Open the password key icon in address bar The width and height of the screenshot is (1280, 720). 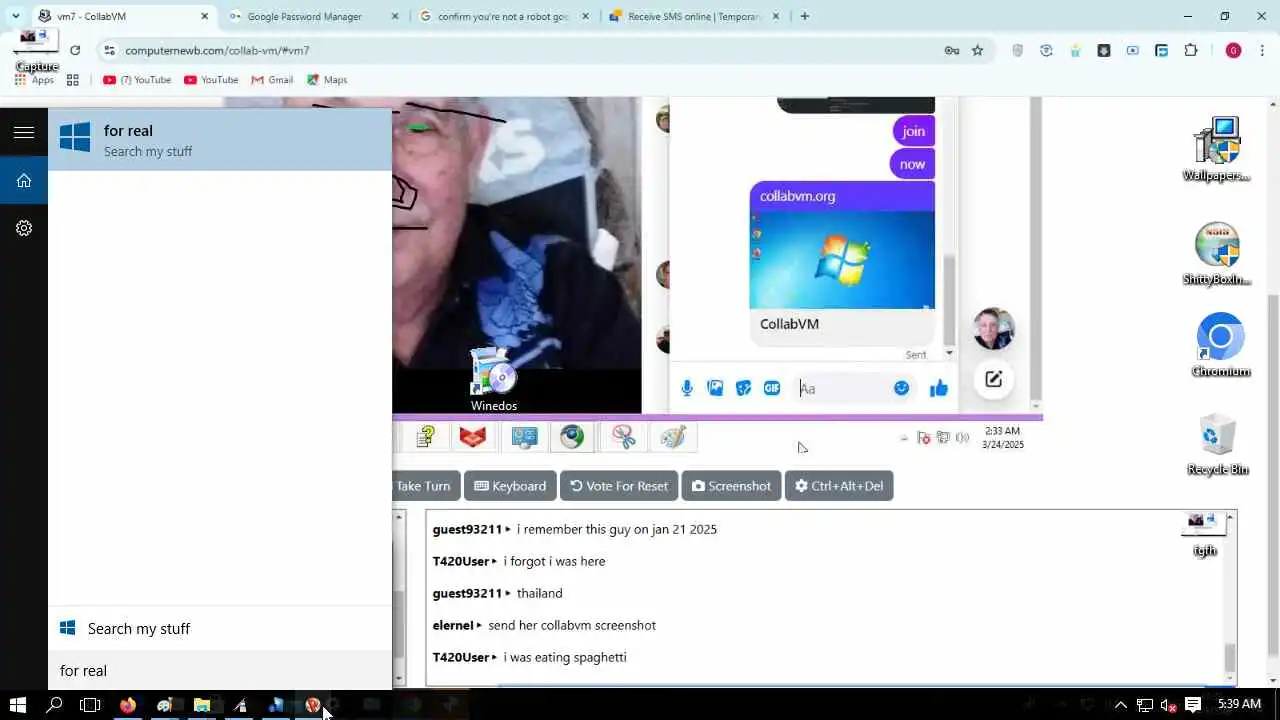point(951,50)
